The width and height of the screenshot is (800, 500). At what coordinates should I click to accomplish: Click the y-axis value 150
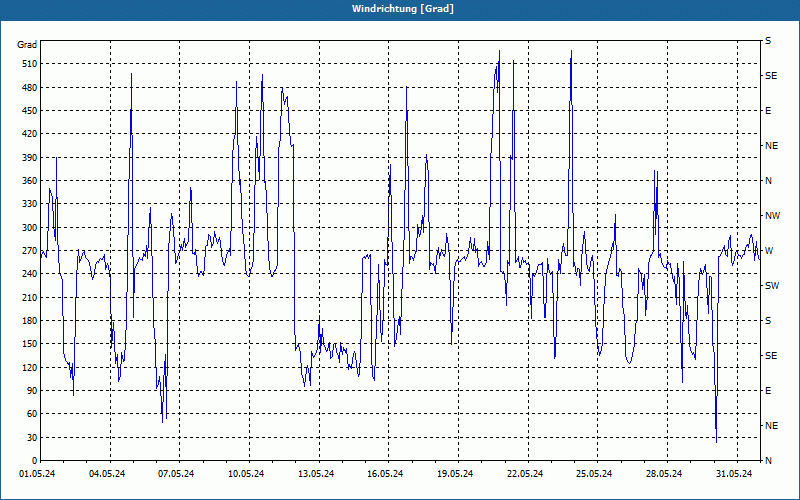[x=31, y=344]
